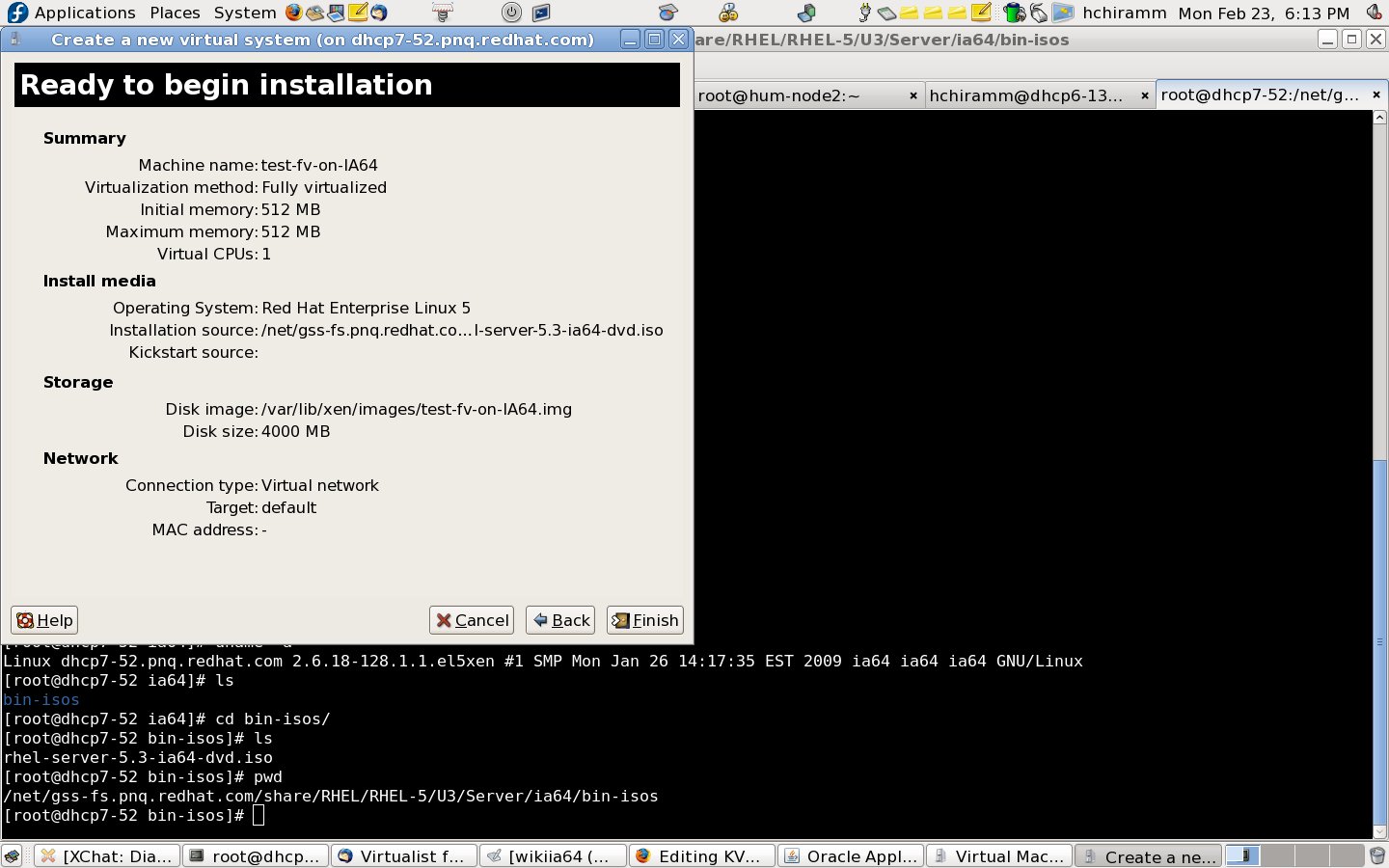
Task: Cancel the virtual system creation
Action: pos(472,620)
